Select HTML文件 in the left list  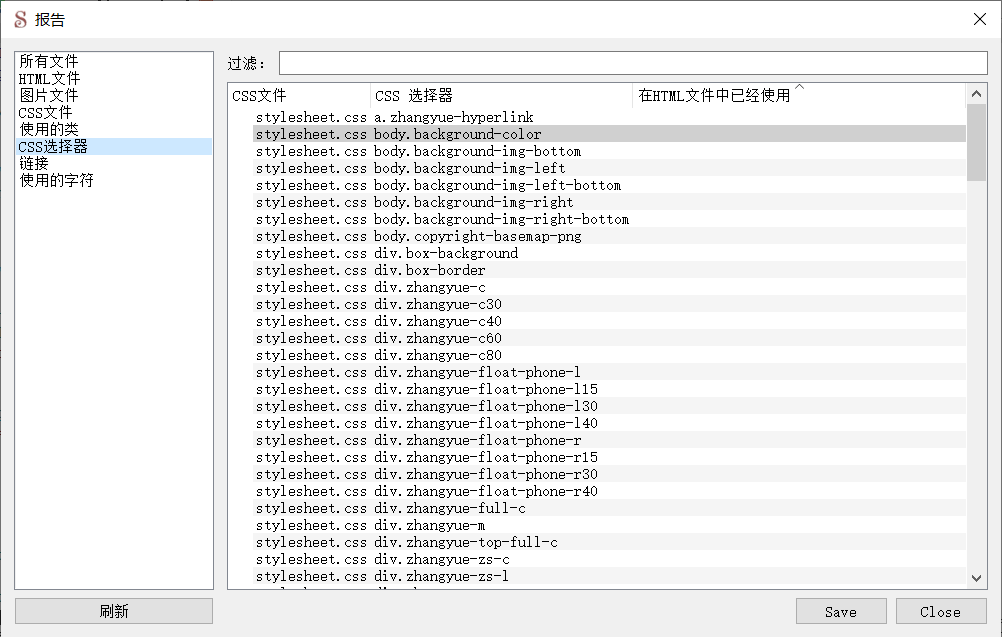click(x=50, y=79)
